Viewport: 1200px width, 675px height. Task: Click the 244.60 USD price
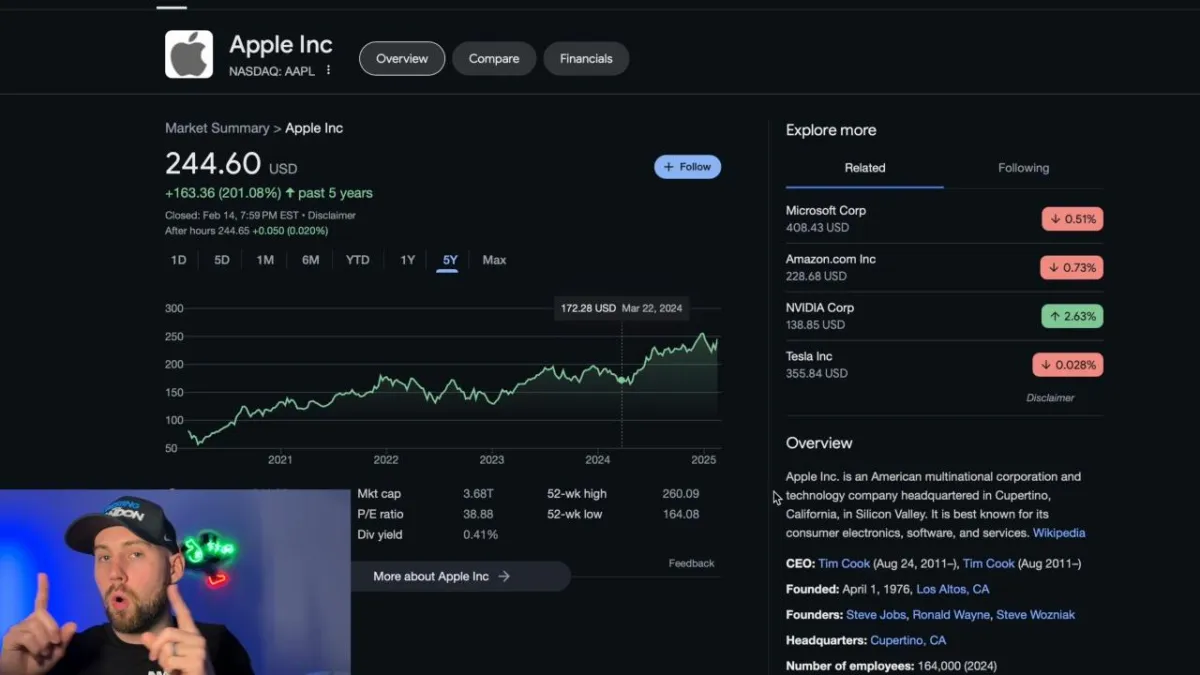[231, 163]
